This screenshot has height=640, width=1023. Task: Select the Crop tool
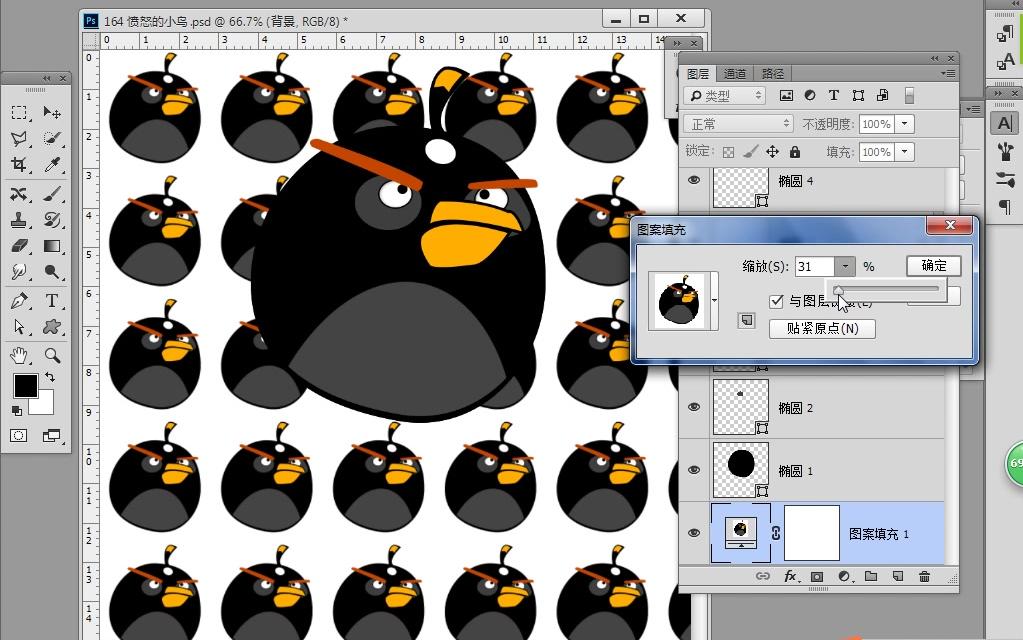coord(19,164)
